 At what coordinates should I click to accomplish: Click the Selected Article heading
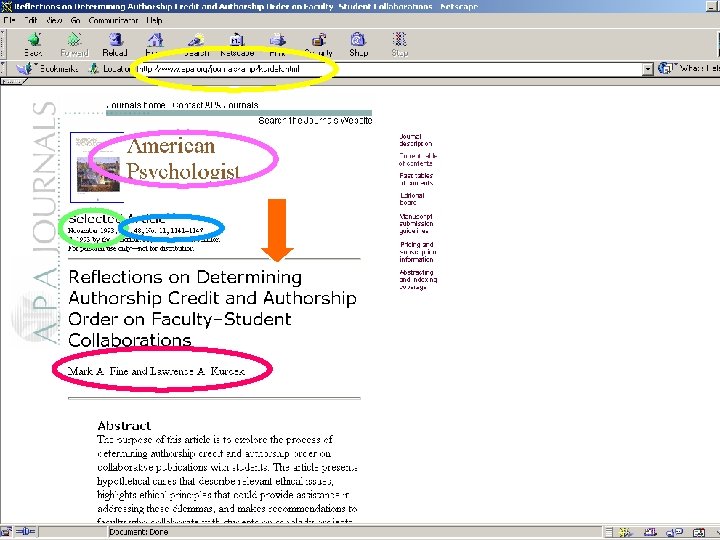click(x=117, y=219)
